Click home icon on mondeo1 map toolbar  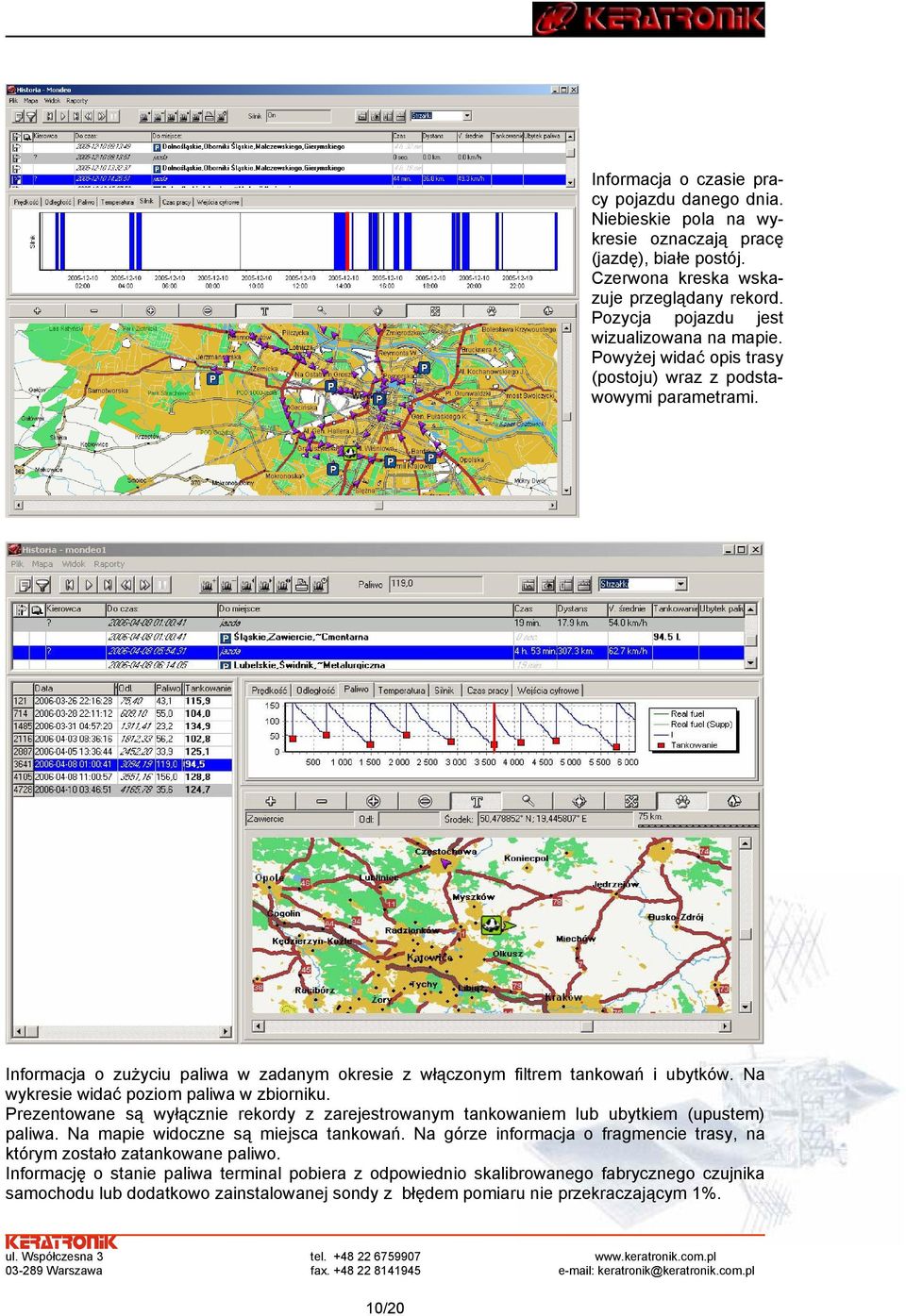point(734,801)
